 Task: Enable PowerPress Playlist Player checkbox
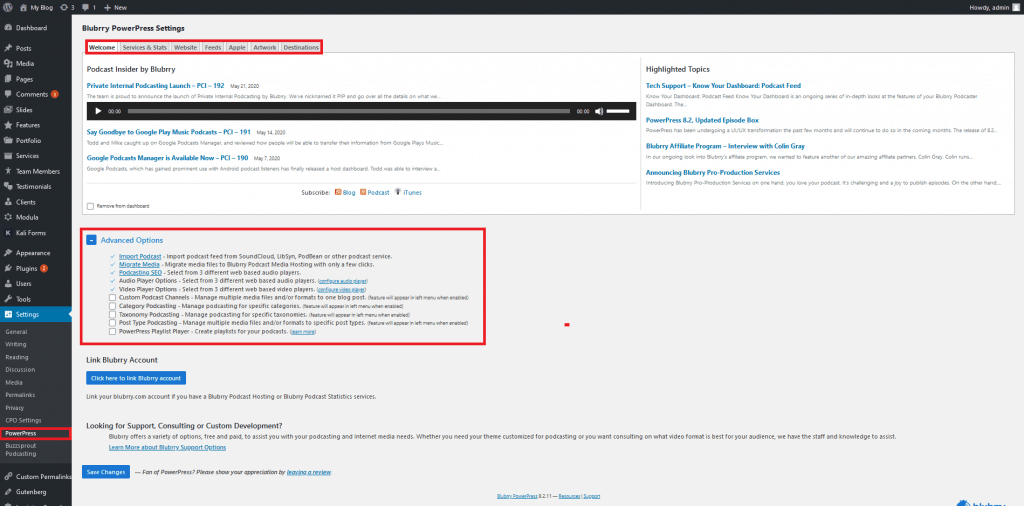113,331
